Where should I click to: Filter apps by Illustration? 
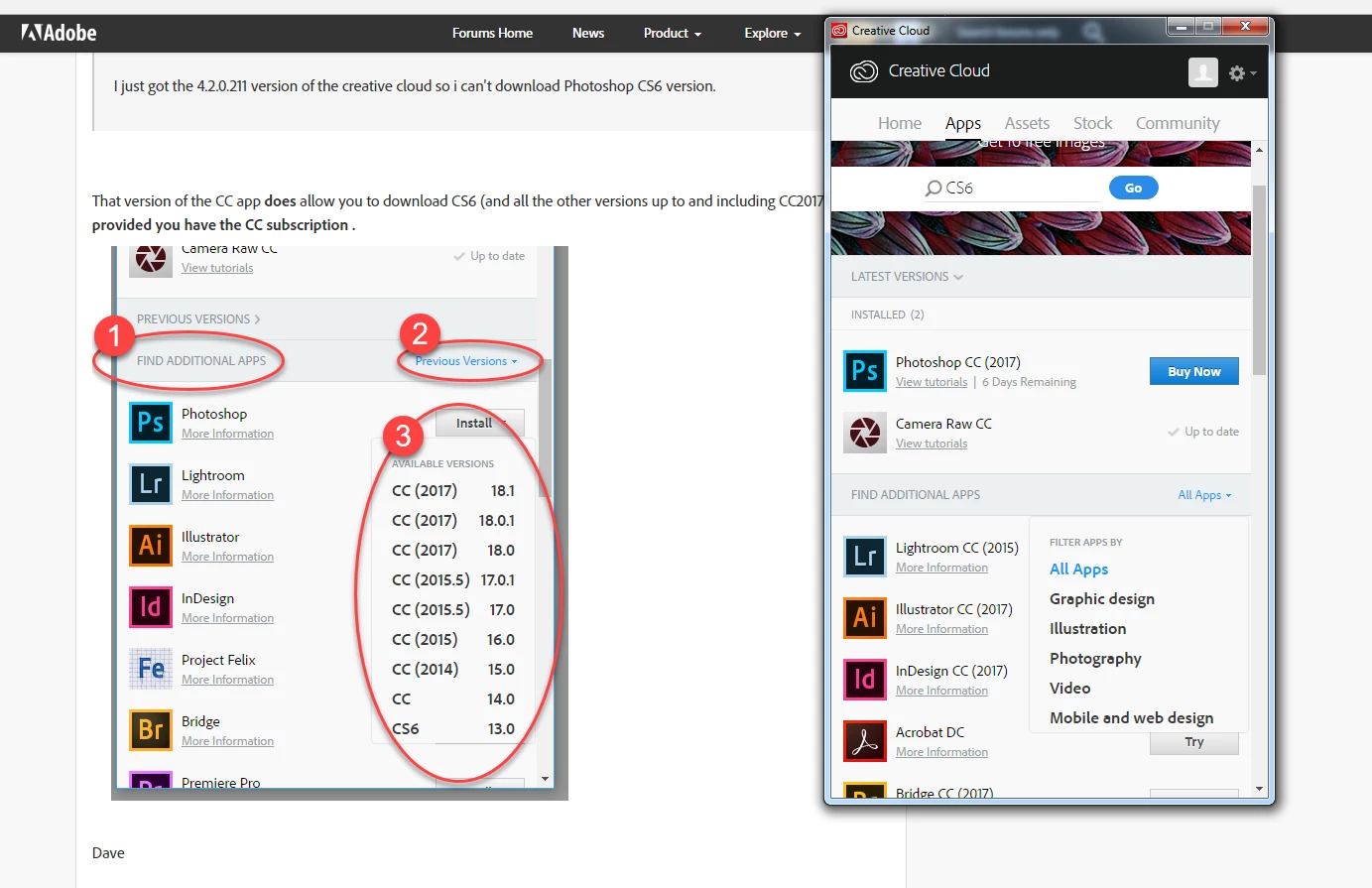1088,629
